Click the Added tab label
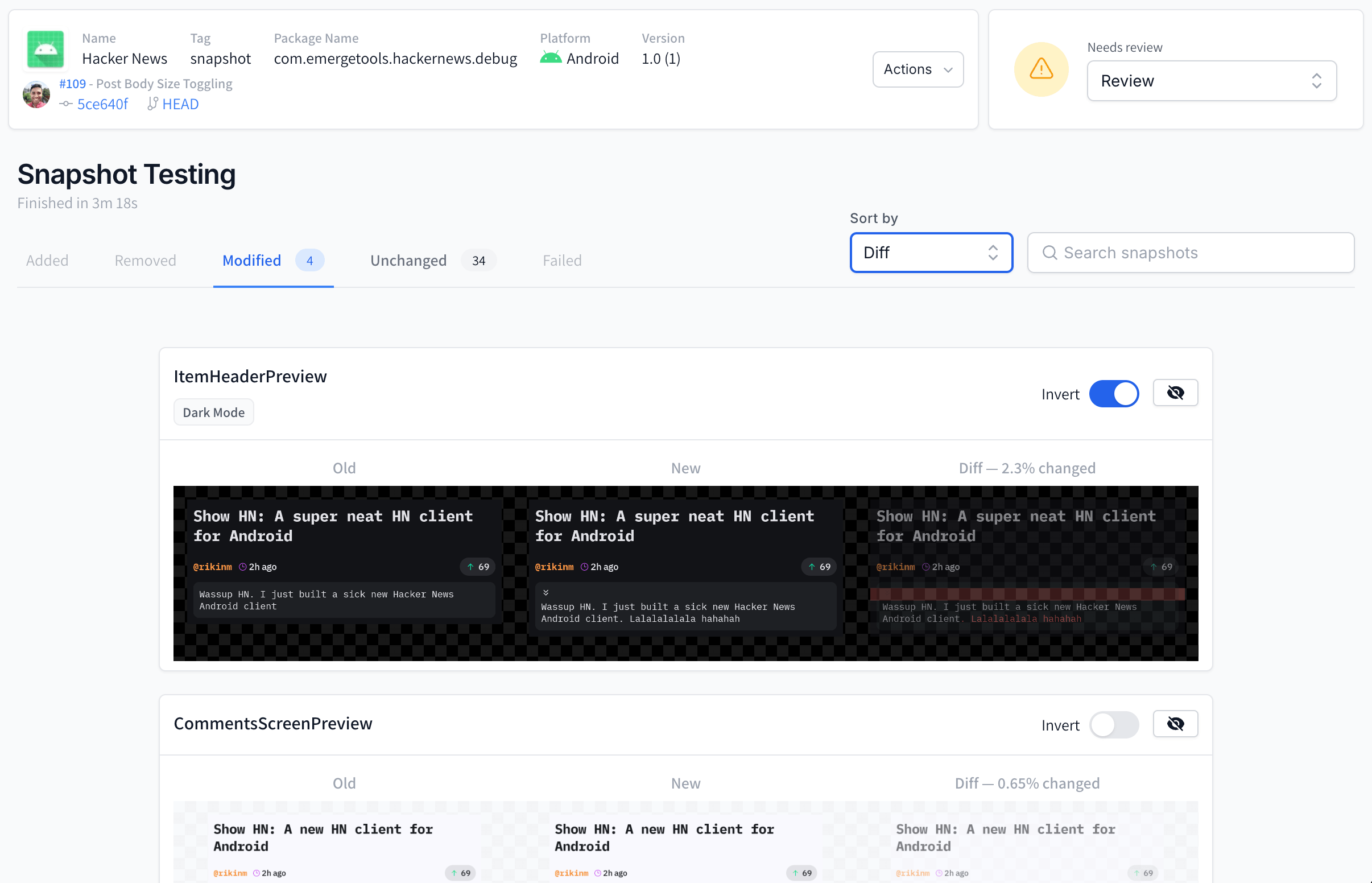Viewport: 1372px width, 883px height. coord(47,260)
